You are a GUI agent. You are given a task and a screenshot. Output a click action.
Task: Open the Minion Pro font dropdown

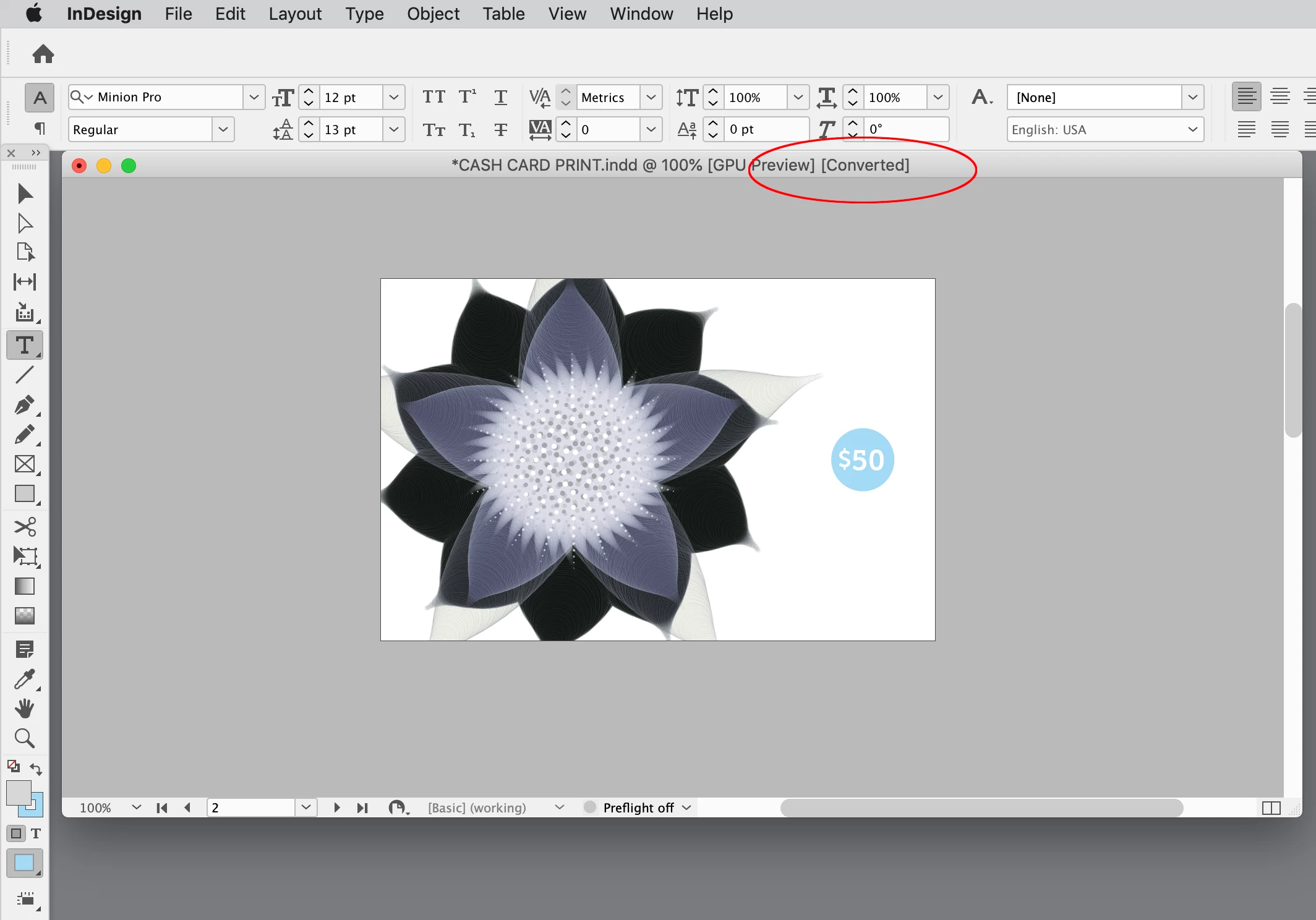254,97
